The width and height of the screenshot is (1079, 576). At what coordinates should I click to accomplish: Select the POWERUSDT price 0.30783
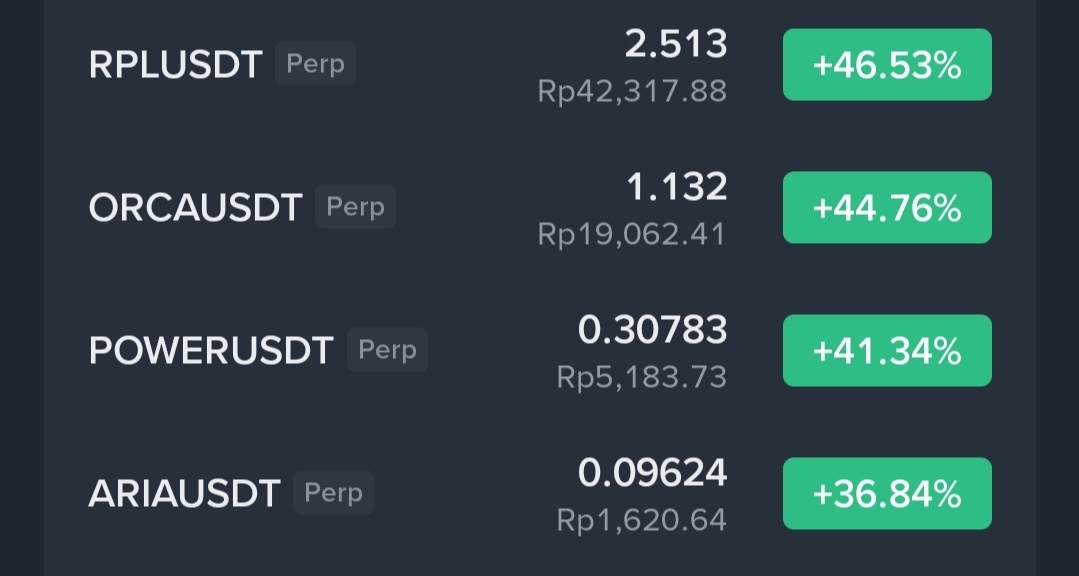tap(652, 330)
